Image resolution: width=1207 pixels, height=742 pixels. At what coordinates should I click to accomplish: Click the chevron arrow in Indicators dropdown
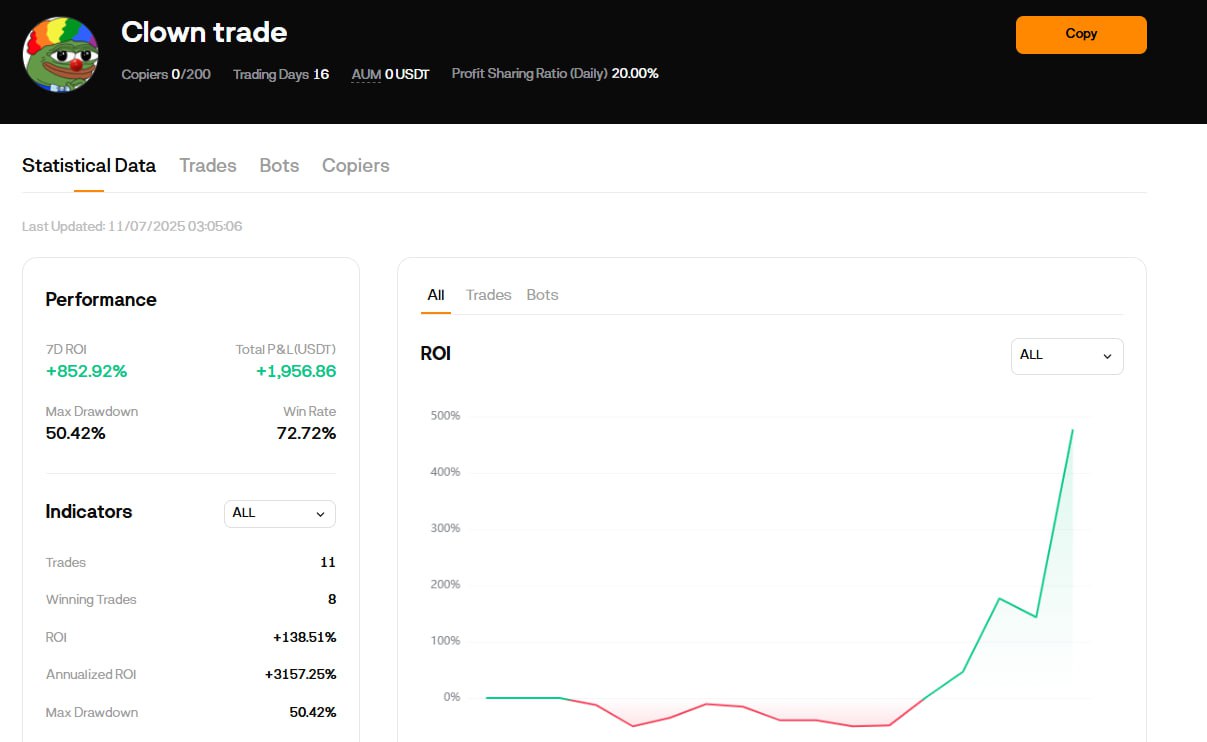[x=320, y=514]
